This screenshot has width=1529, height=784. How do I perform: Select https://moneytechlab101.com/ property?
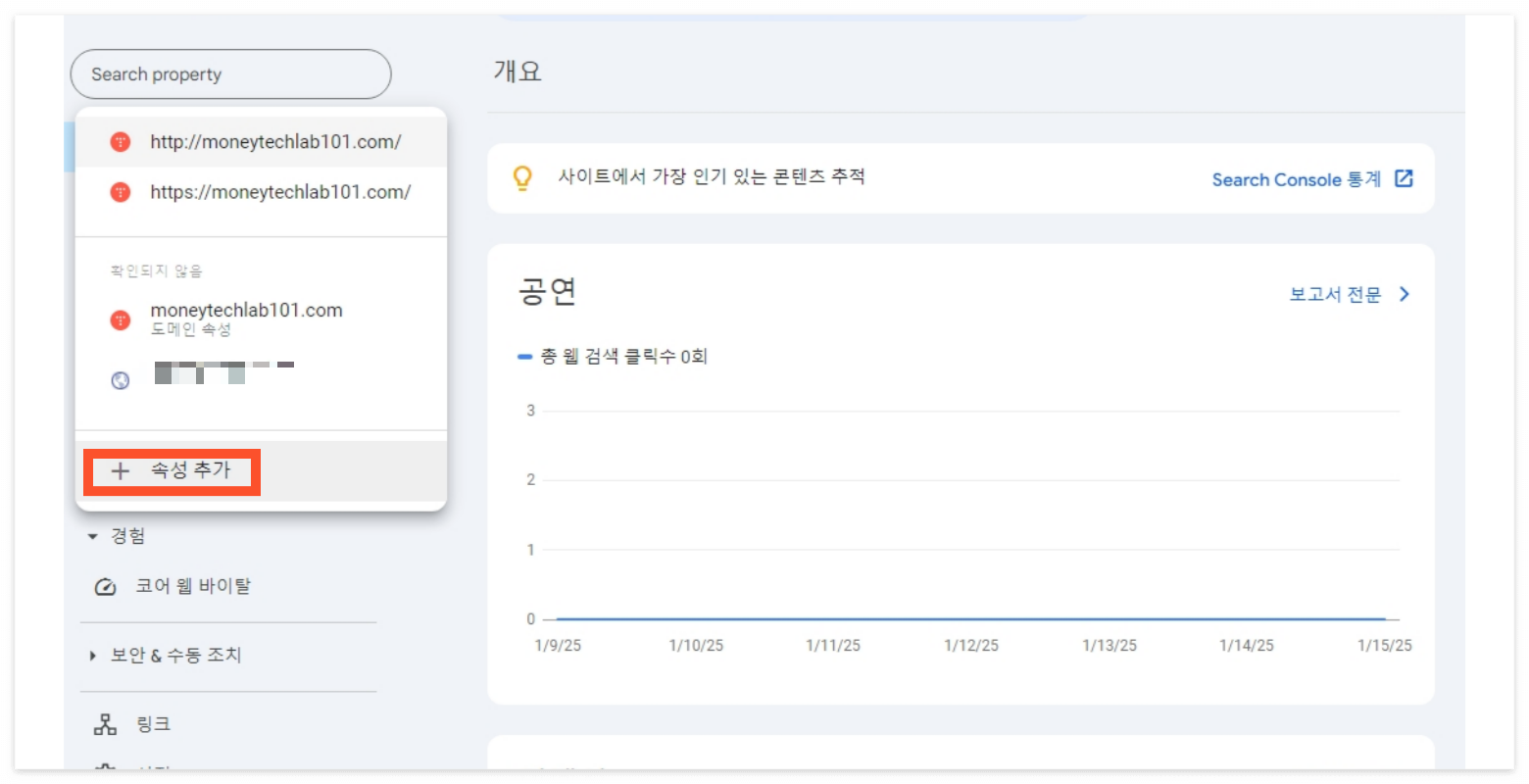(261, 192)
